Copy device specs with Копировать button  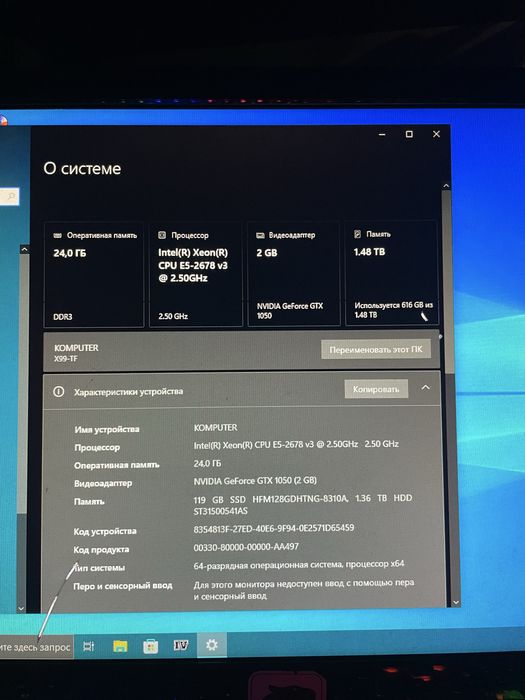tap(376, 389)
